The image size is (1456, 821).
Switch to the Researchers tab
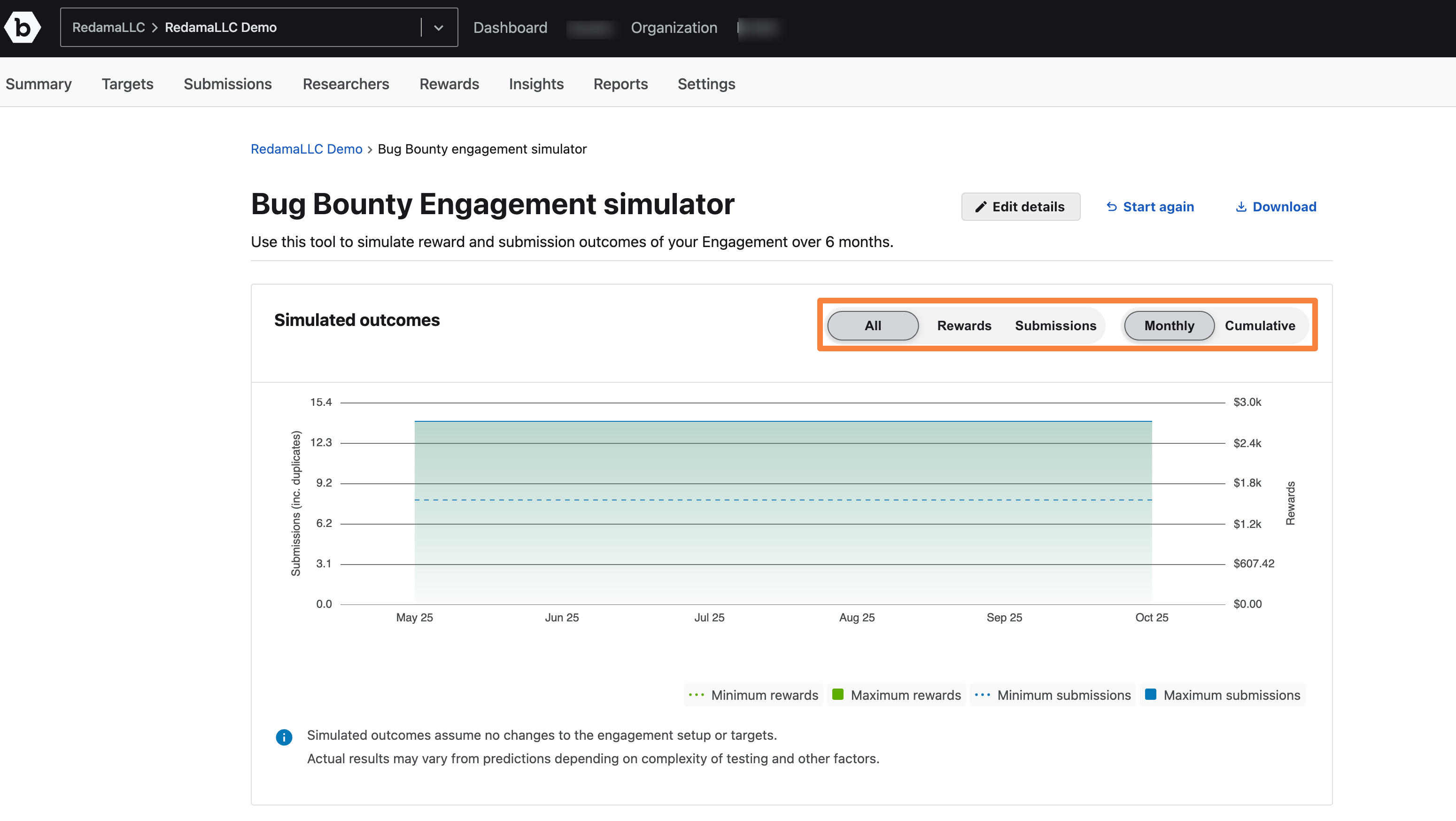click(x=346, y=84)
